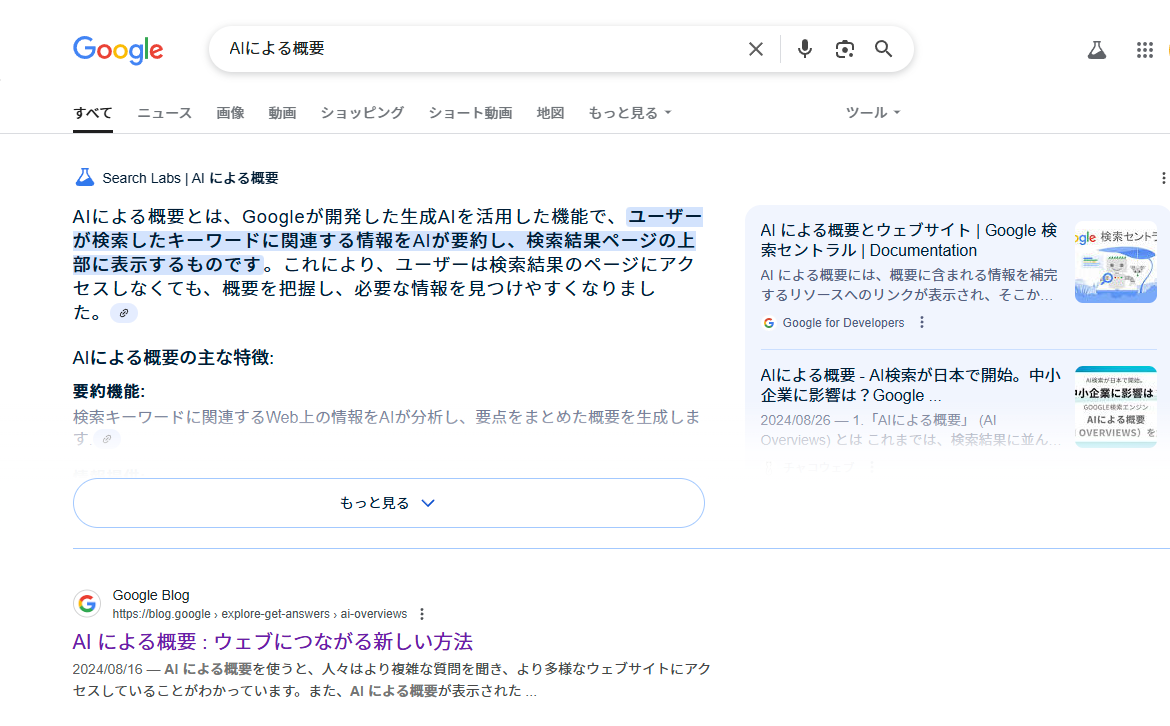This screenshot has height=726, width=1170.
Task: Click Search Labs flask beside AI overview label
Action: [84, 178]
